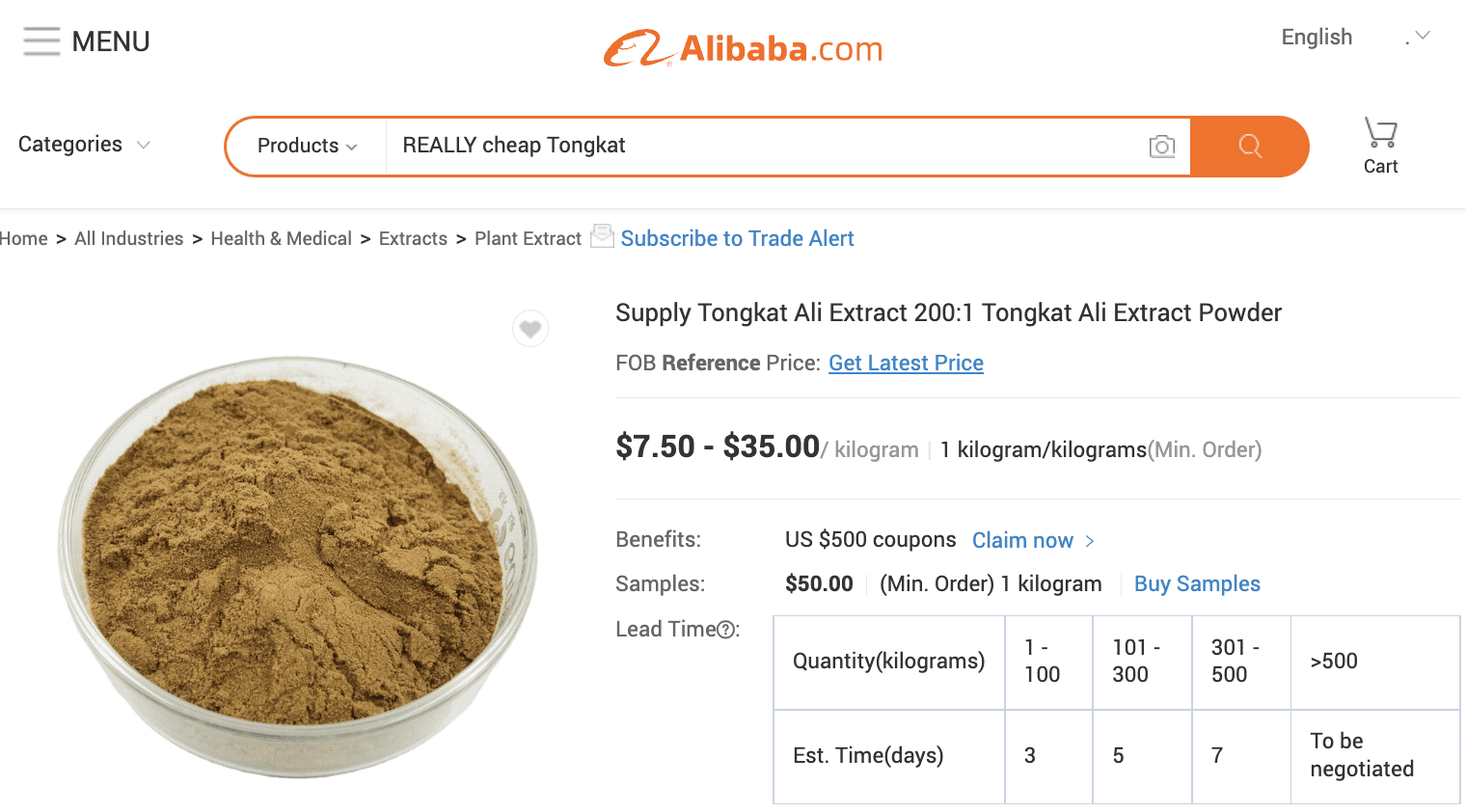
Task: Expand the English language dropdown
Action: 1317,37
